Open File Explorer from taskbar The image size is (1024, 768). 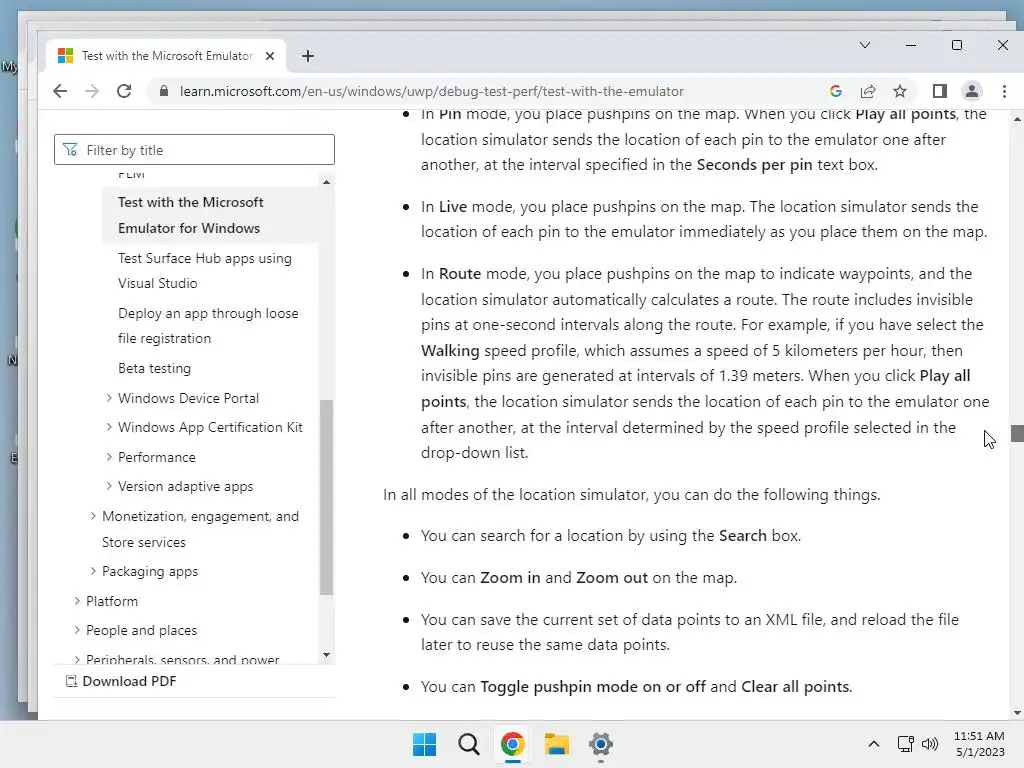coord(556,744)
